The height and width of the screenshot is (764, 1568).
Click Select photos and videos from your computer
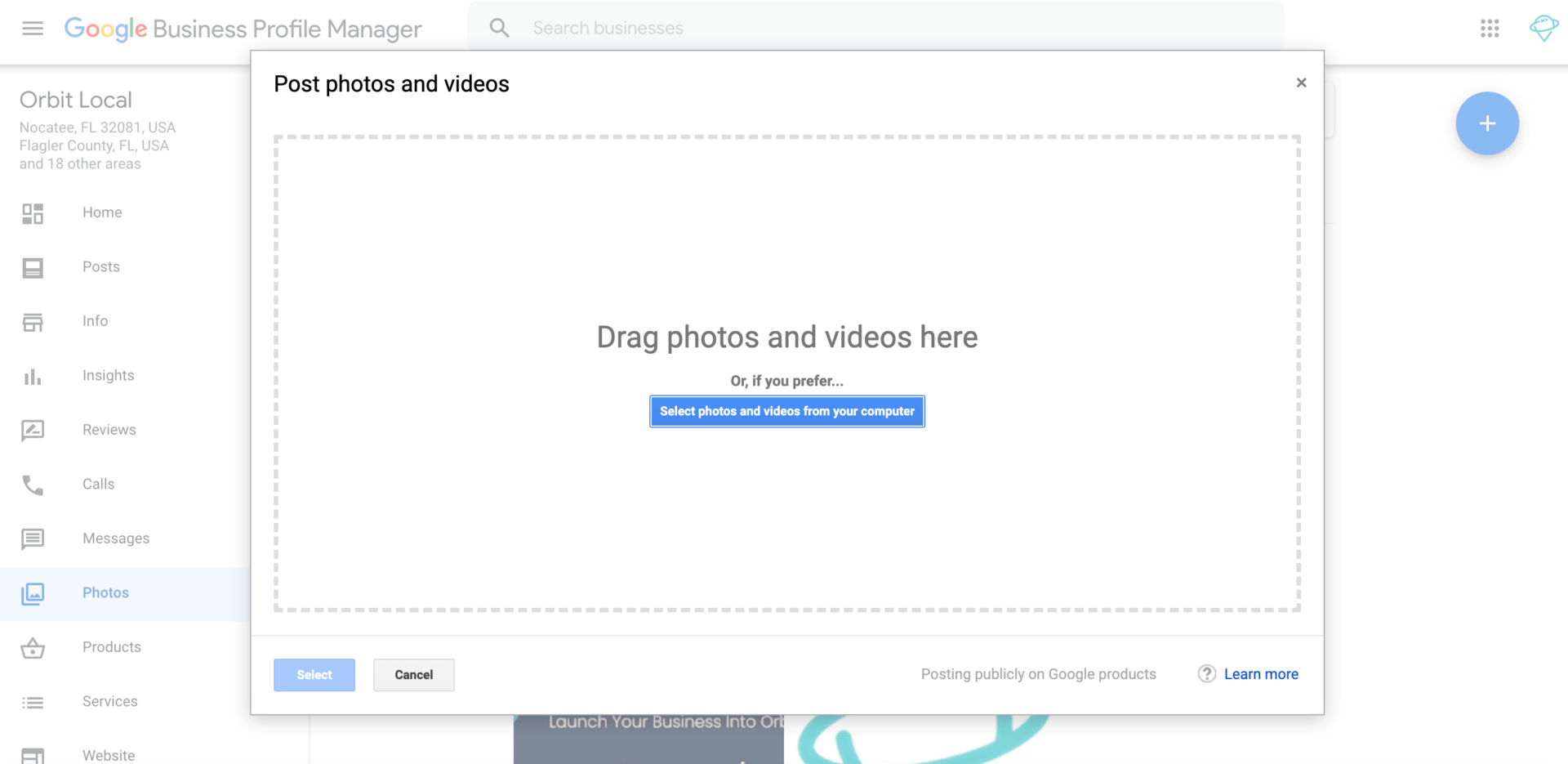tap(786, 411)
